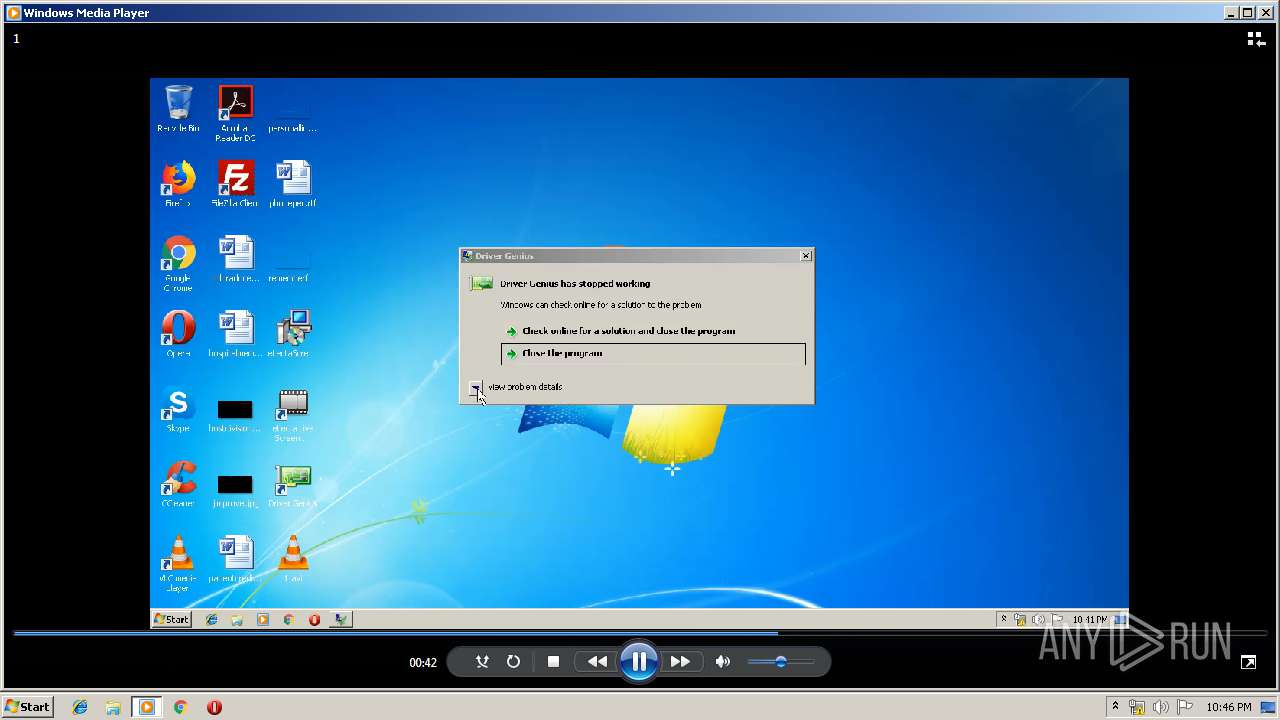
Task: Launch Internet Explorer from the taskbar
Action: (80, 707)
